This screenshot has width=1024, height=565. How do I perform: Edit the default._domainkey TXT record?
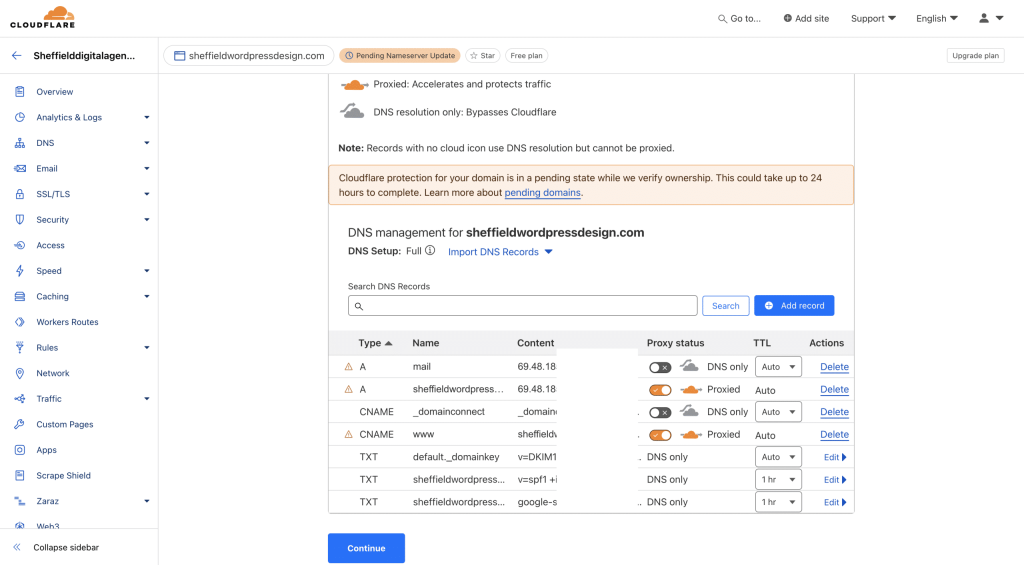835,457
